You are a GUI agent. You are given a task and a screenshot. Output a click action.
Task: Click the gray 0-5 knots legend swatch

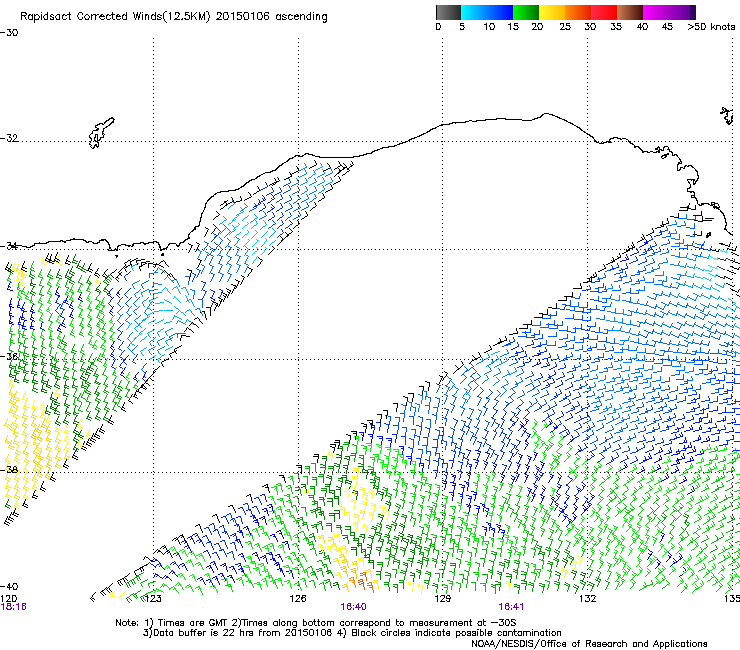pos(448,12)
